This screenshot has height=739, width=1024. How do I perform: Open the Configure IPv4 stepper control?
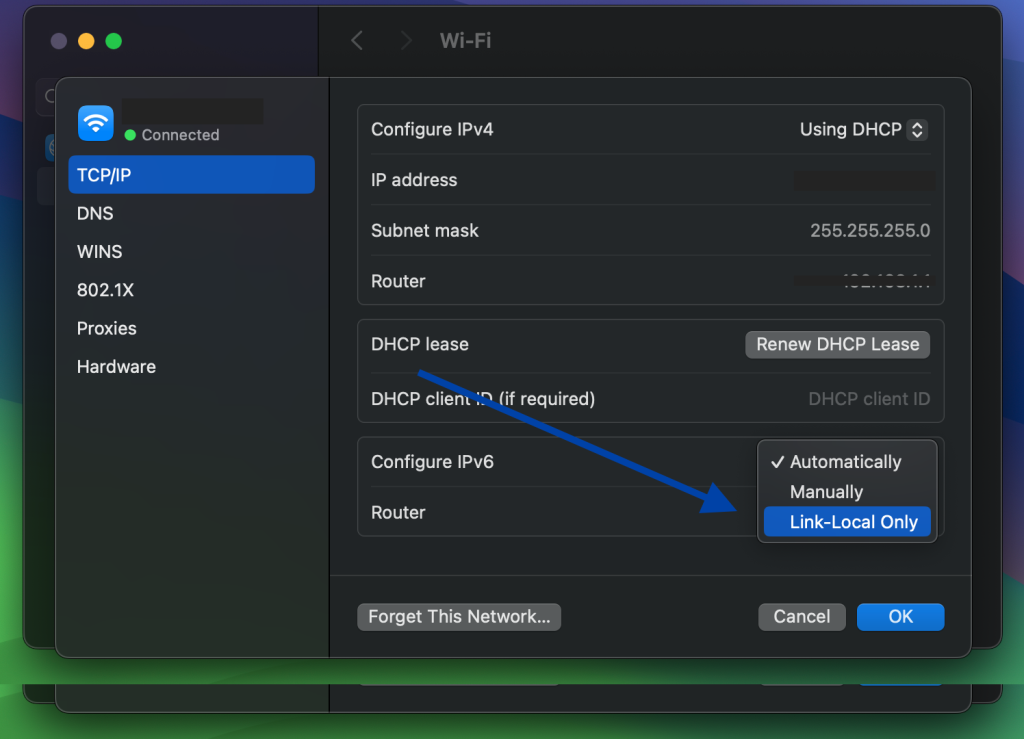(917, 129)
